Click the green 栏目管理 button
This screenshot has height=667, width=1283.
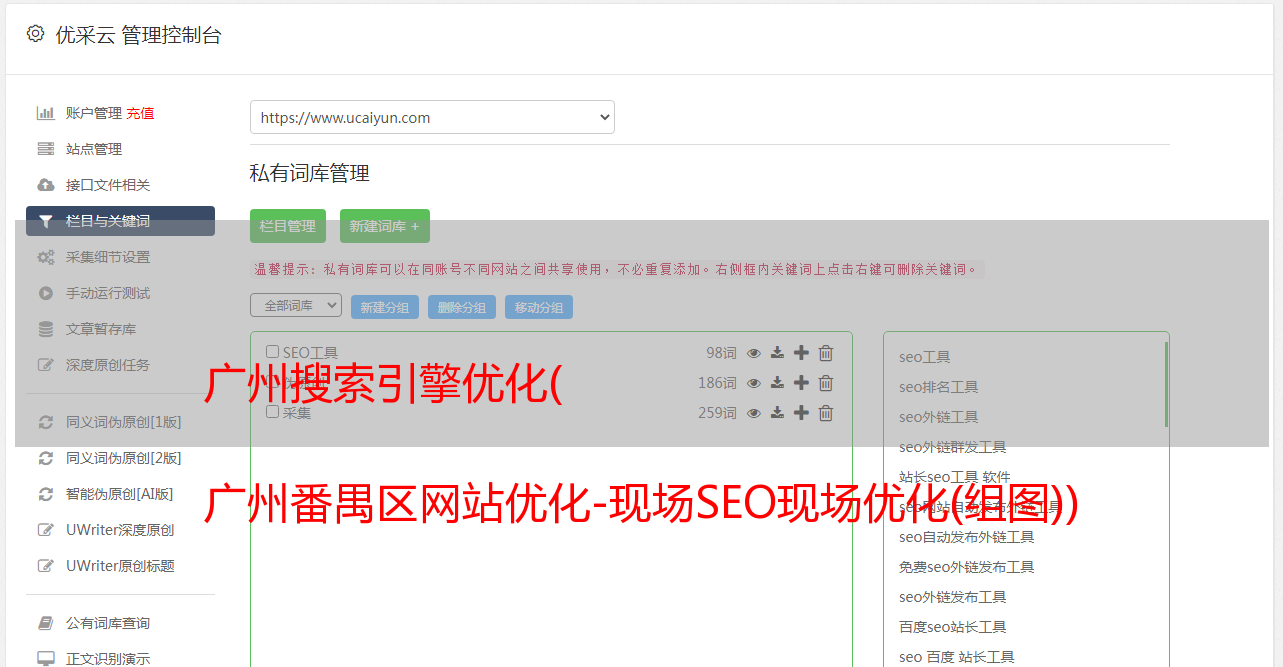coord(288,226)
